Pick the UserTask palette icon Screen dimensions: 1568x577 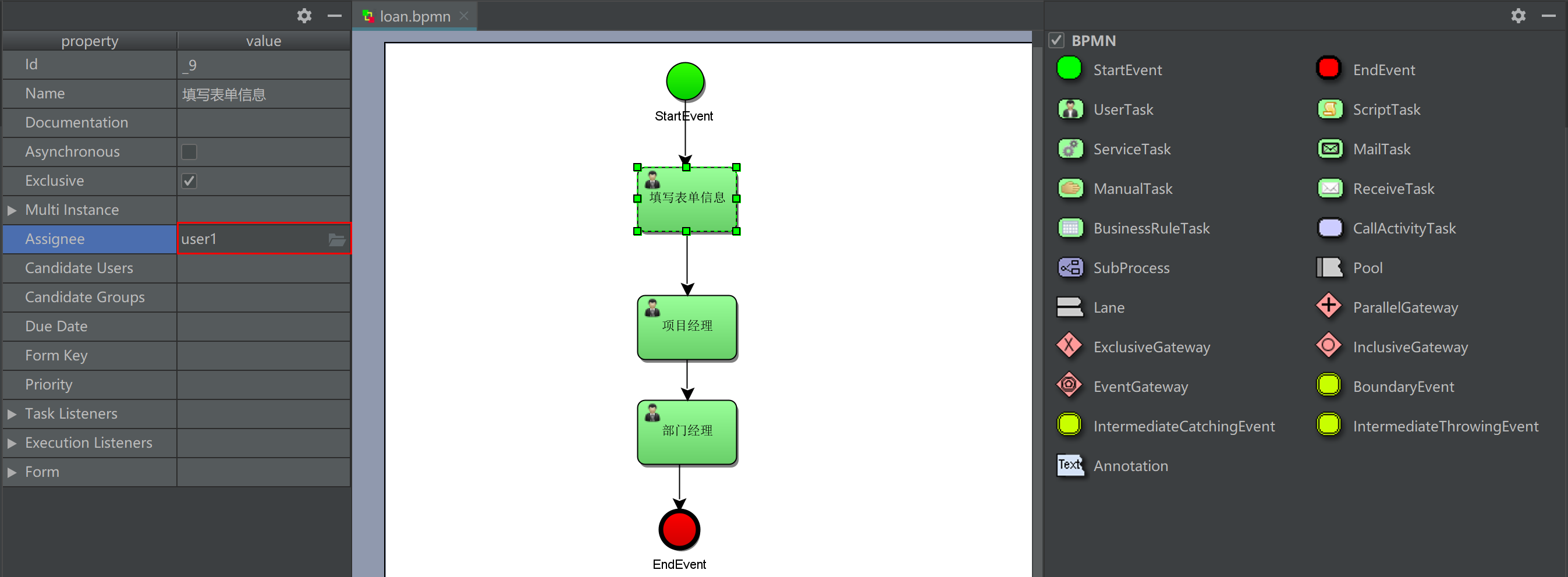coord(1070,109)
